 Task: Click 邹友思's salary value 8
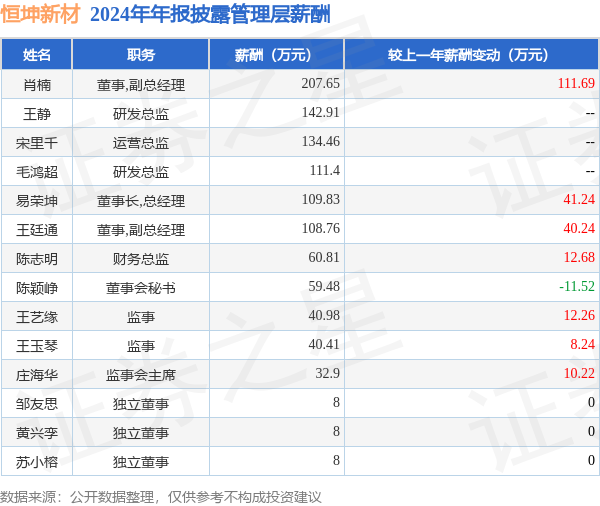(336, 402)
